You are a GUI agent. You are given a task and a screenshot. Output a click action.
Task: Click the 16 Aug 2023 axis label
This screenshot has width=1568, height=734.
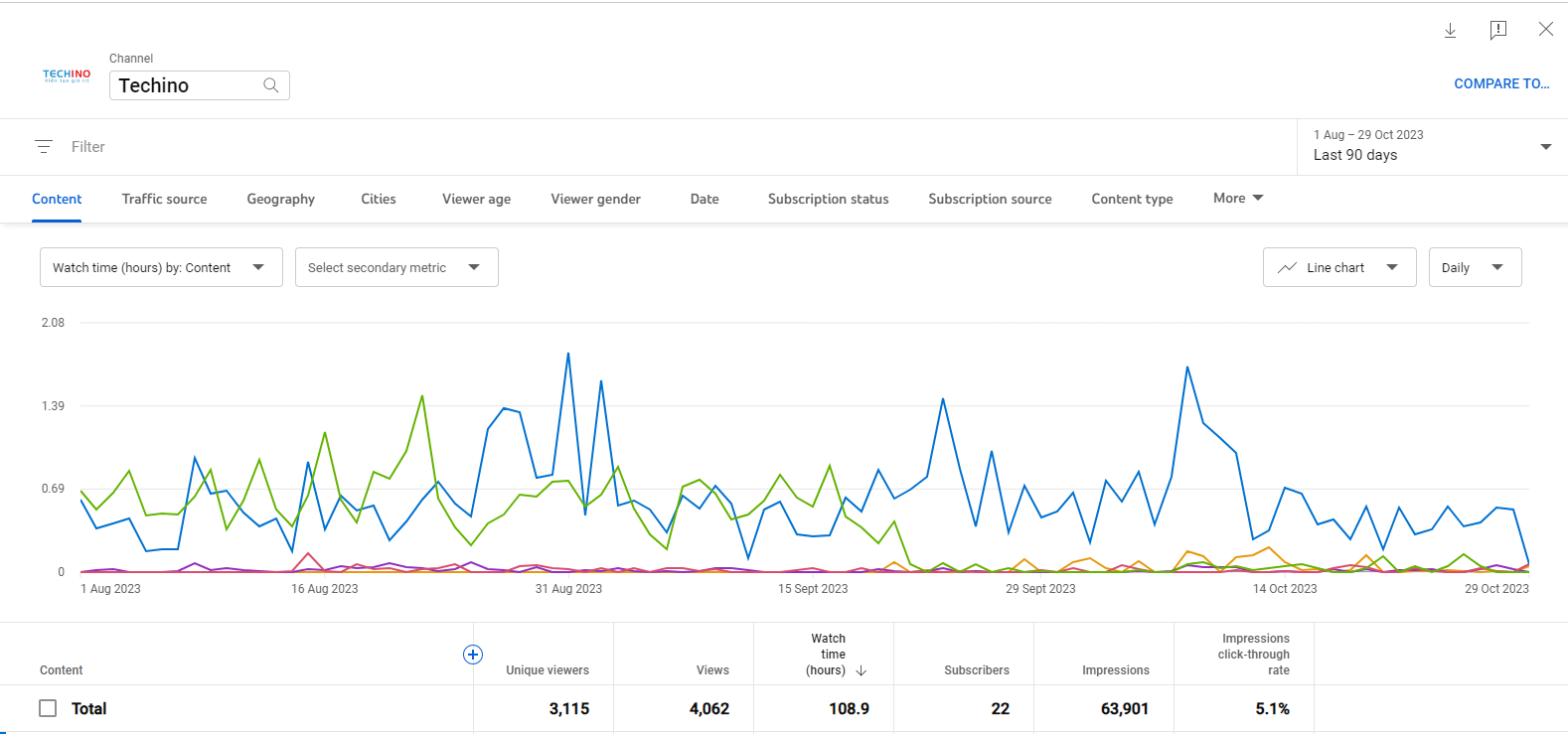pos(325,589)
